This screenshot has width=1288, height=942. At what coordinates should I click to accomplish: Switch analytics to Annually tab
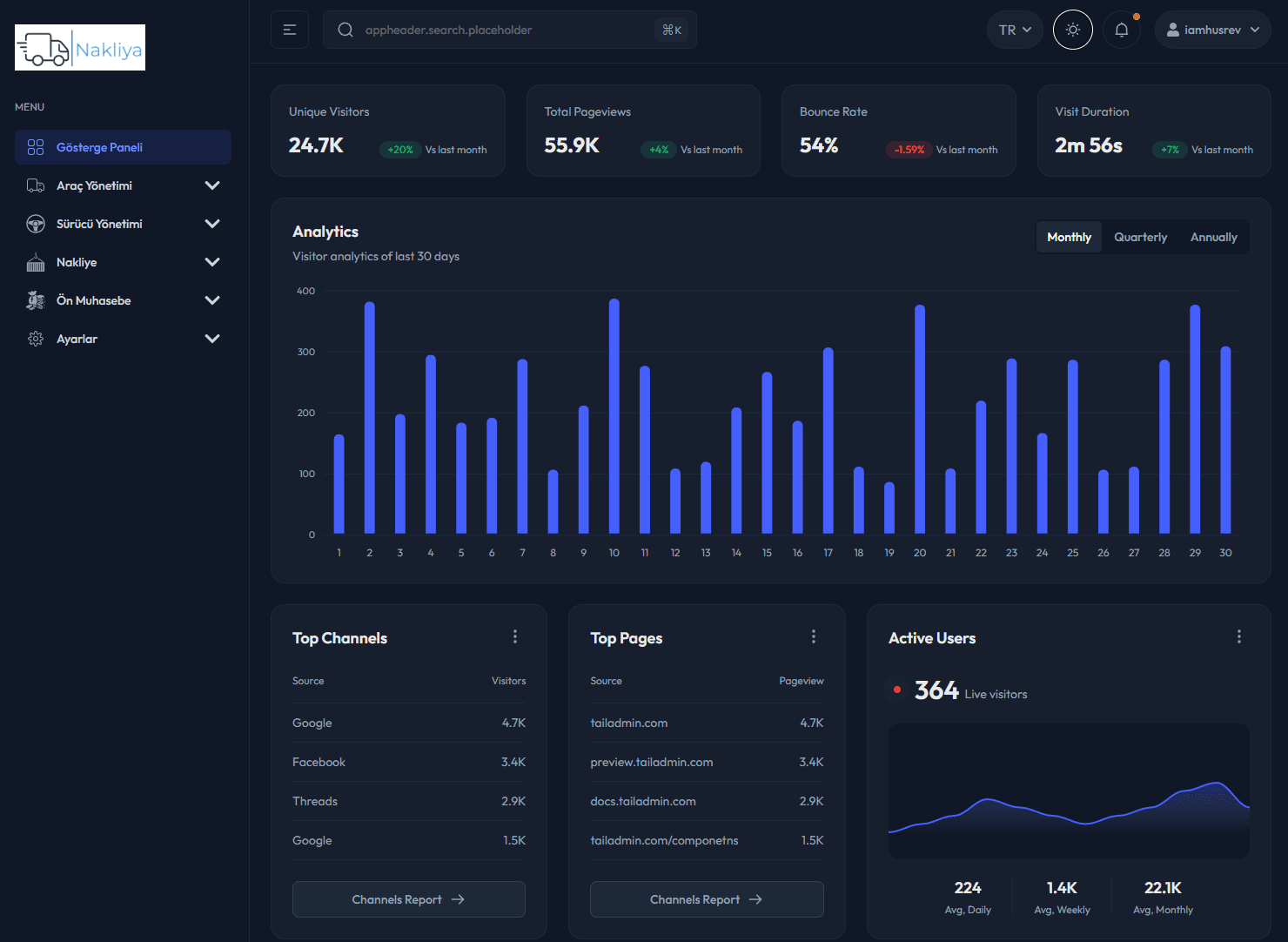[1213, 237]
